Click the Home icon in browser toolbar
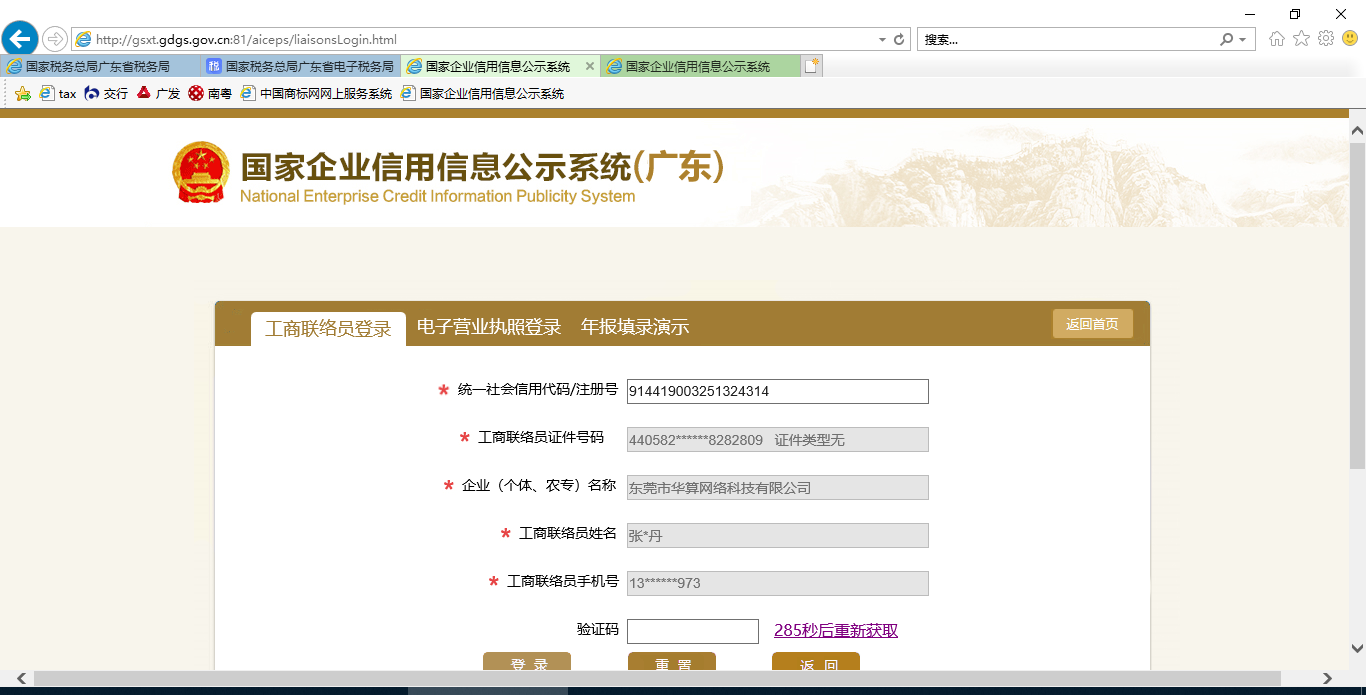 click(x=1277, y=39)
